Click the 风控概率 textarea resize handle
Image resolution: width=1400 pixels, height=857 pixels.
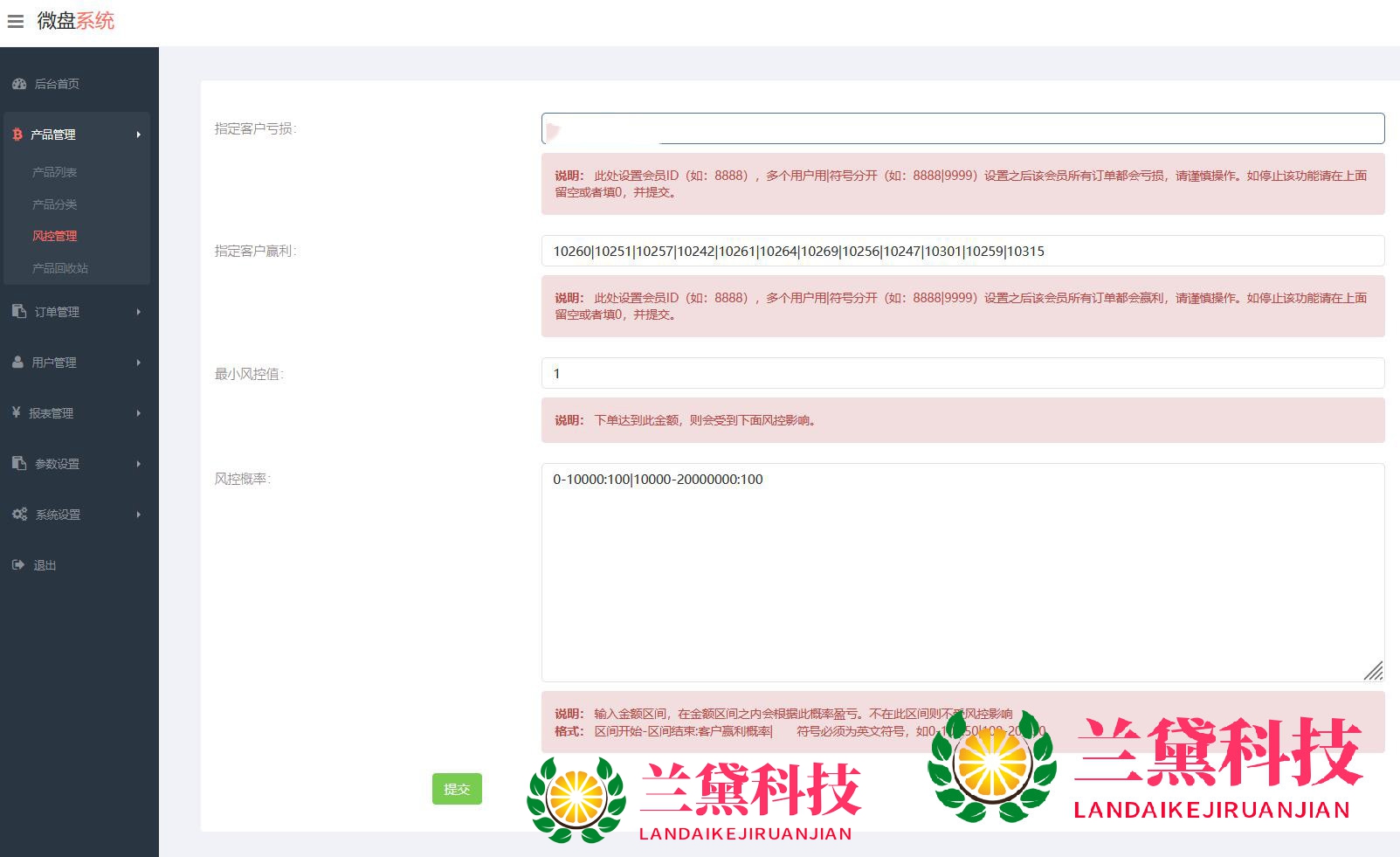click(1374, 671)
